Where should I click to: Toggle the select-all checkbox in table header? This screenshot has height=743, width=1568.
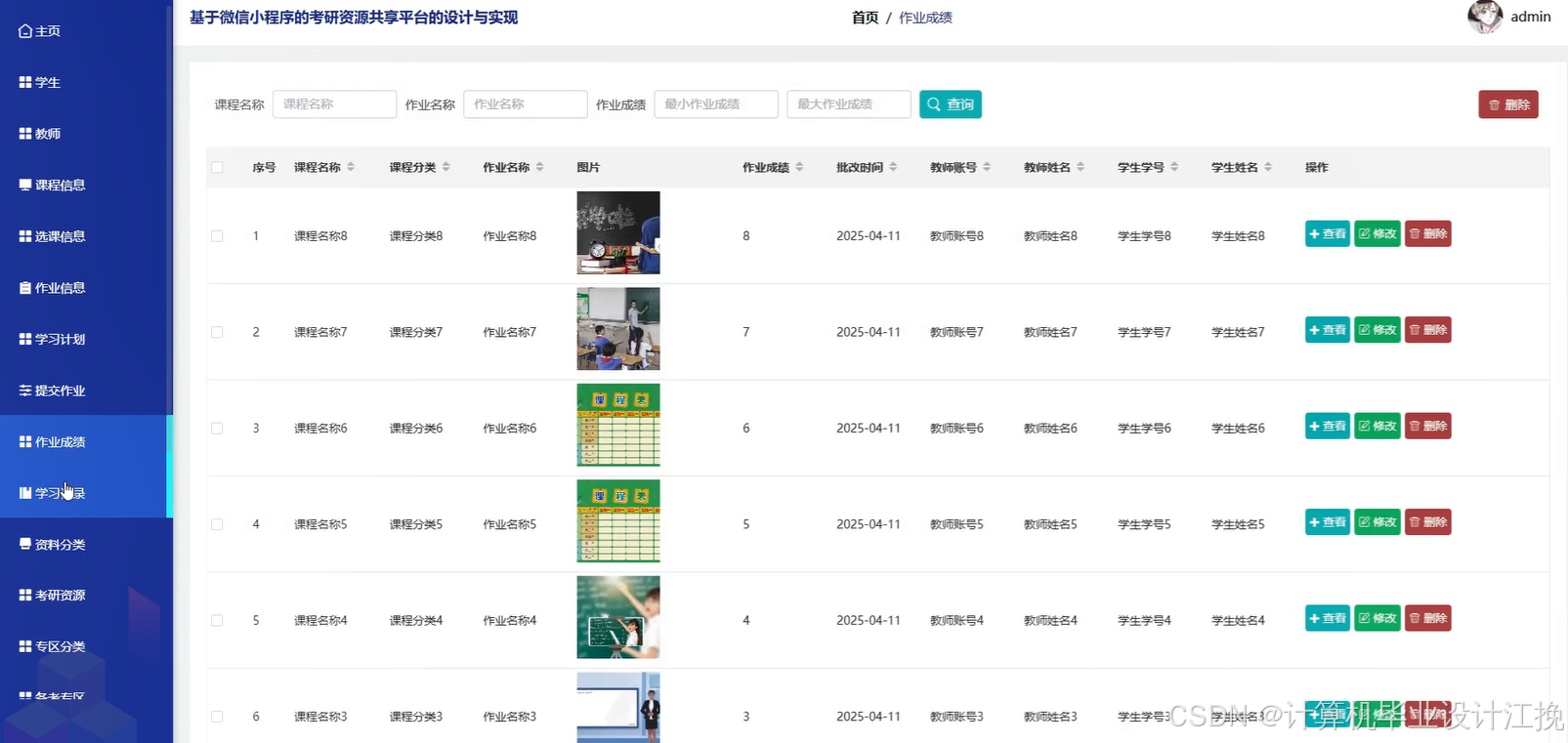(x=217, y=168)
